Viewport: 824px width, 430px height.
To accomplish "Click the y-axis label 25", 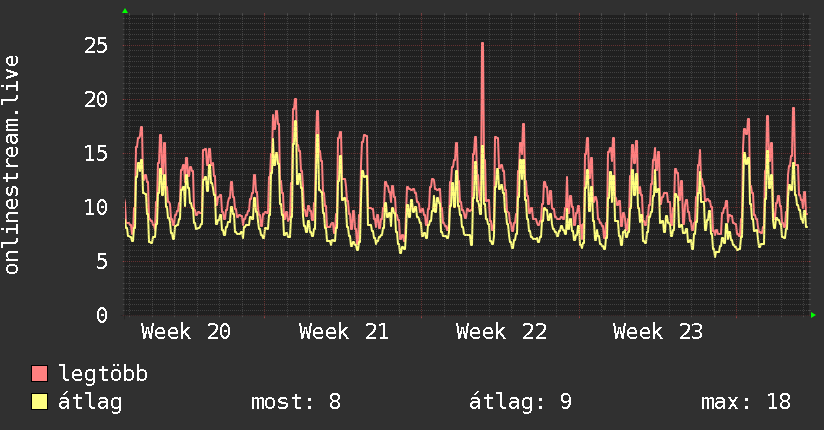I will (x=96, y=46).
